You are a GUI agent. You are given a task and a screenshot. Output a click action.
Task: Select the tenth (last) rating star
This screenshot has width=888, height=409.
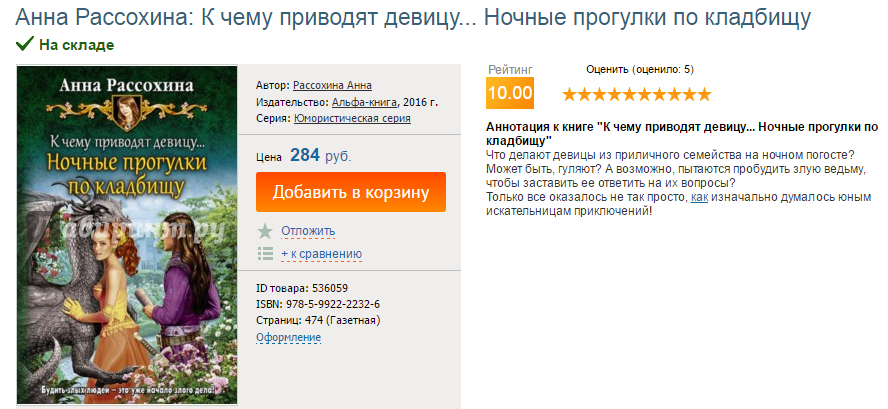(704, 95)
